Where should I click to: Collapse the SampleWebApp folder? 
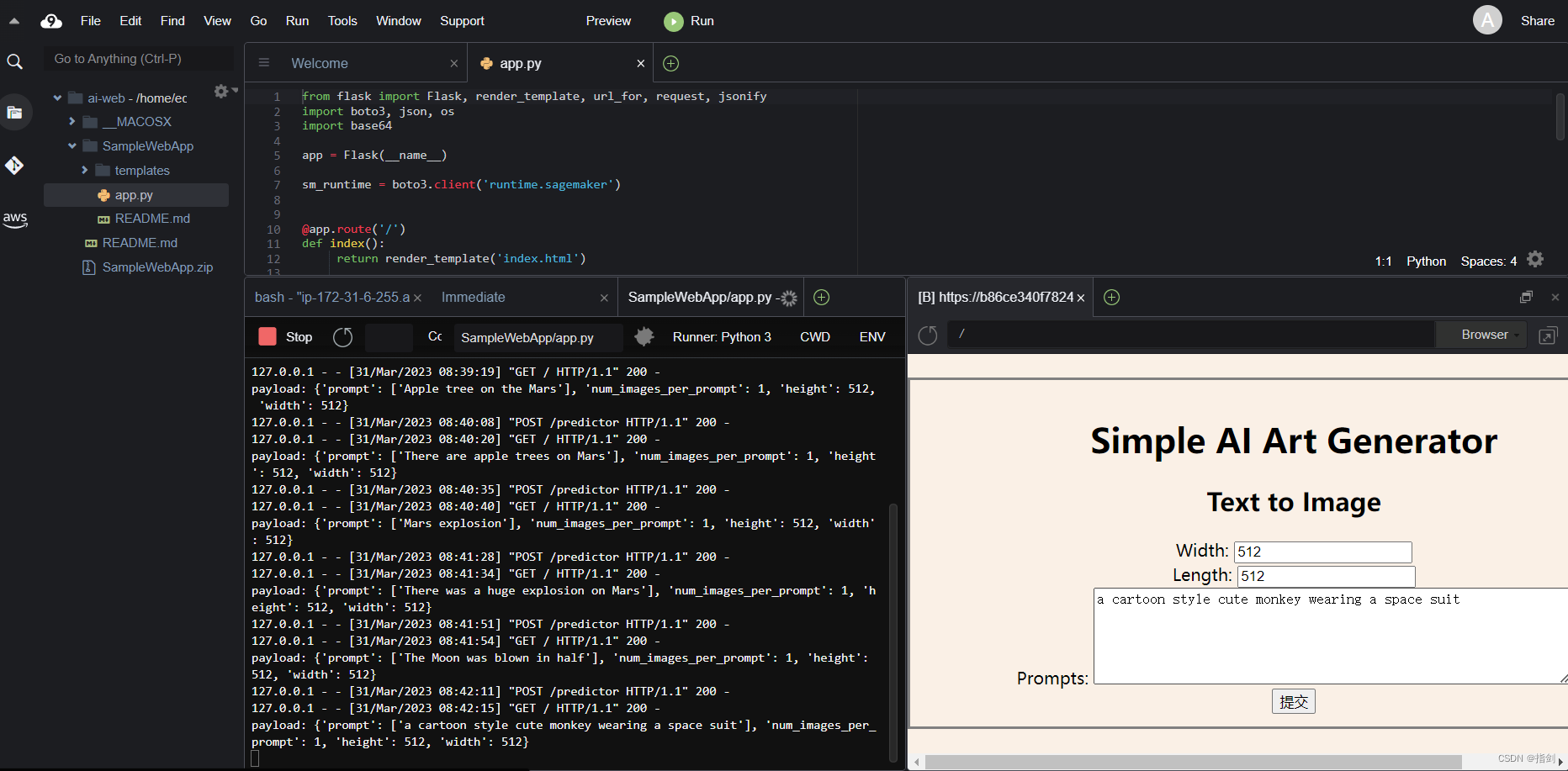(72, 146)
